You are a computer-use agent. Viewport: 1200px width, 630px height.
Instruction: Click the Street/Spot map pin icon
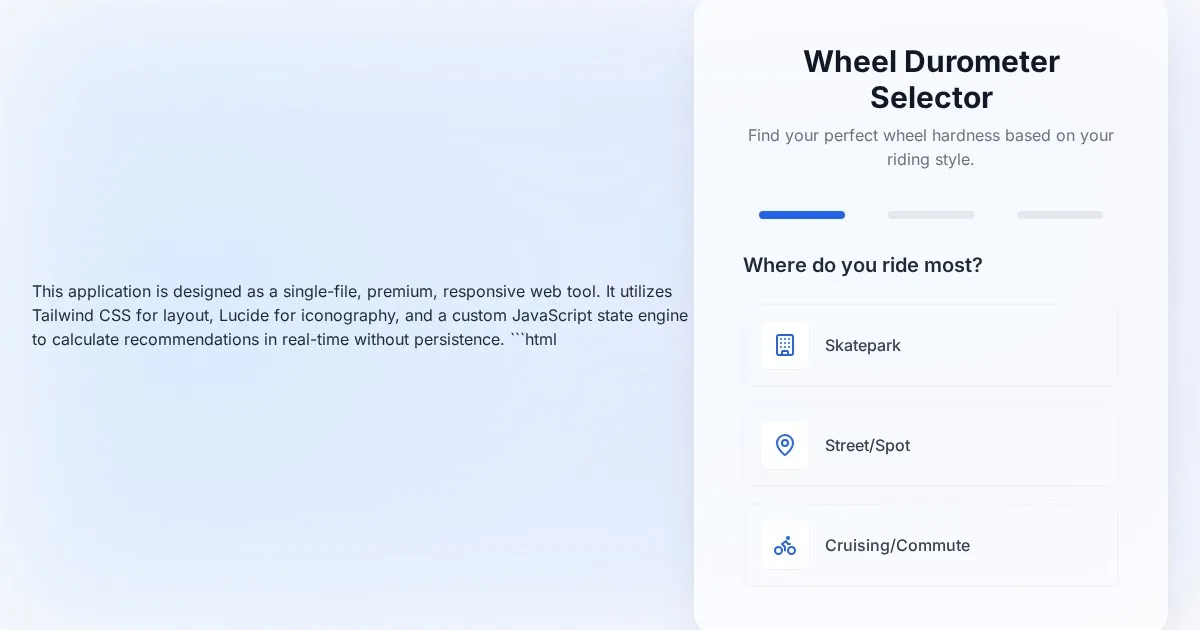coord(785,445)
